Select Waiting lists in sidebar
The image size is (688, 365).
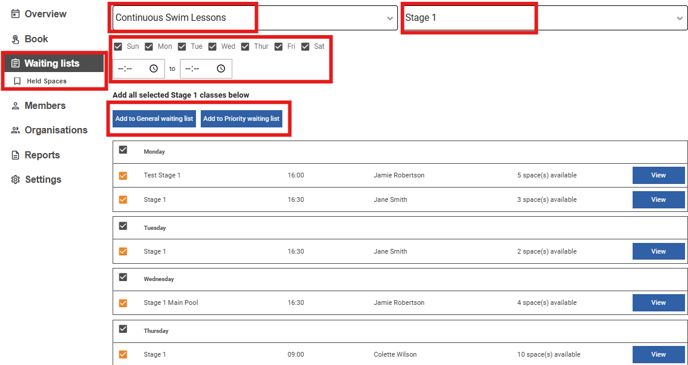(53, 64)
